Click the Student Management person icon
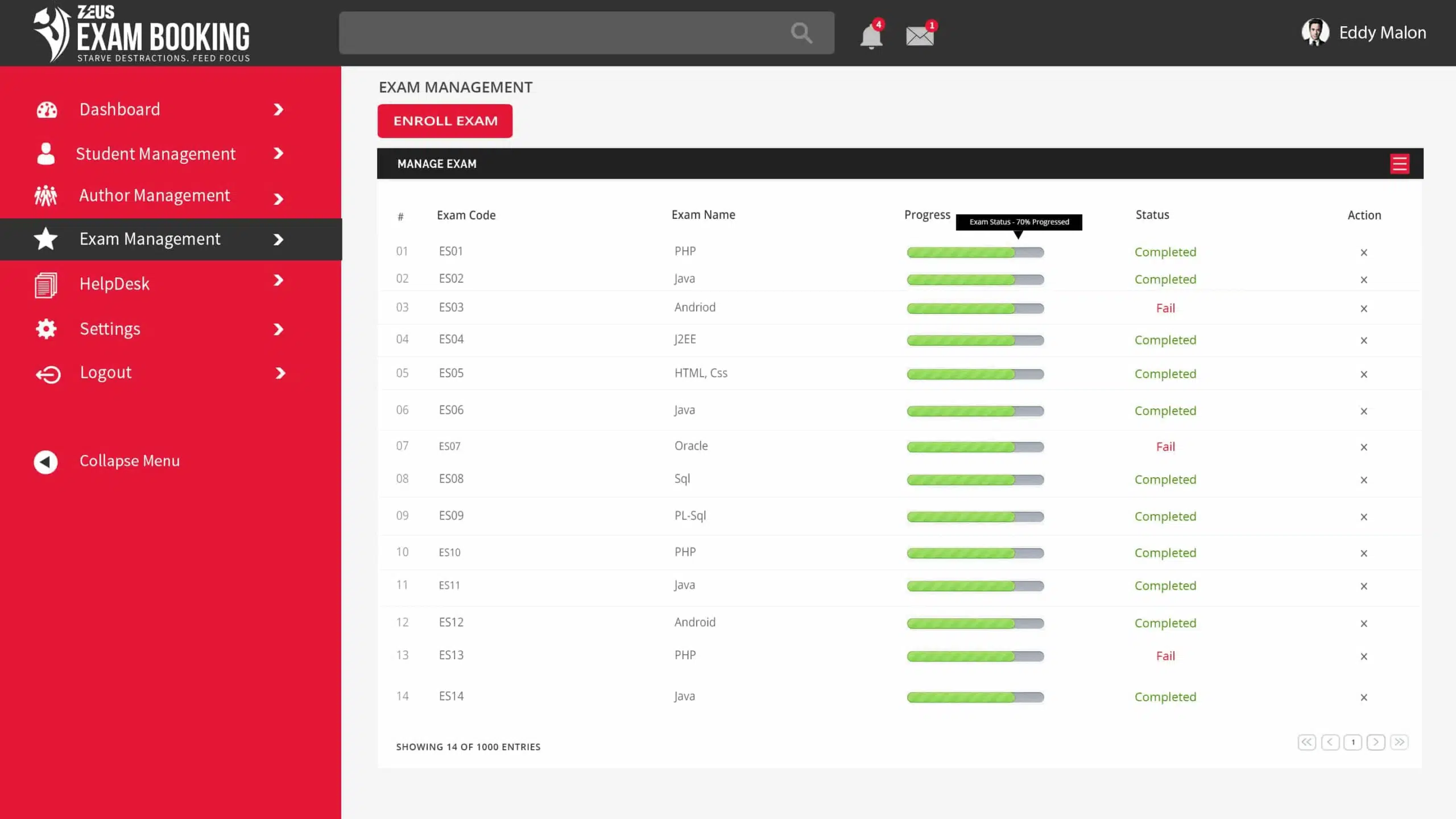 tap(45, 154)
